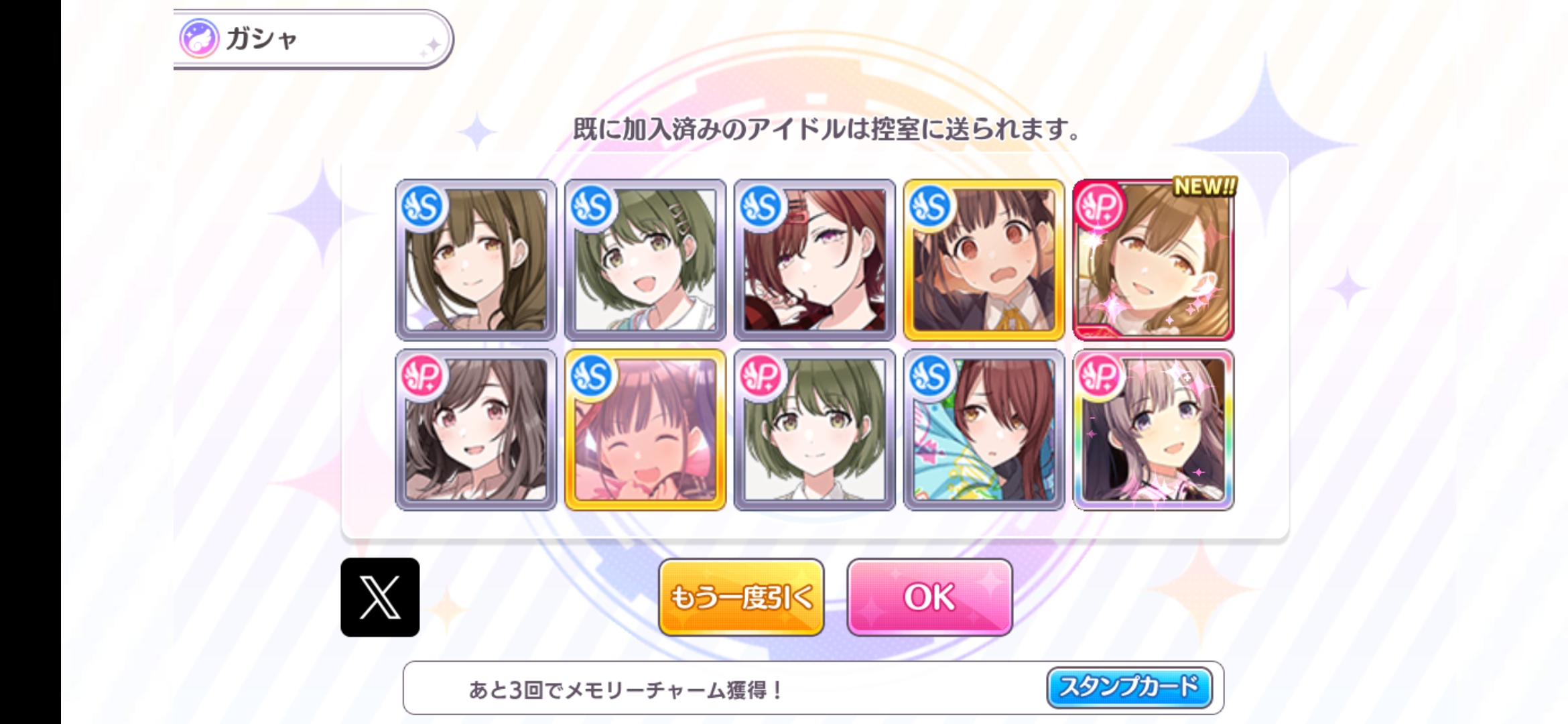The width and height of the screenshot is (1568, 724).
Task: Tap the dark wavy-haired P idol card
Action: (x=476, y=430)
